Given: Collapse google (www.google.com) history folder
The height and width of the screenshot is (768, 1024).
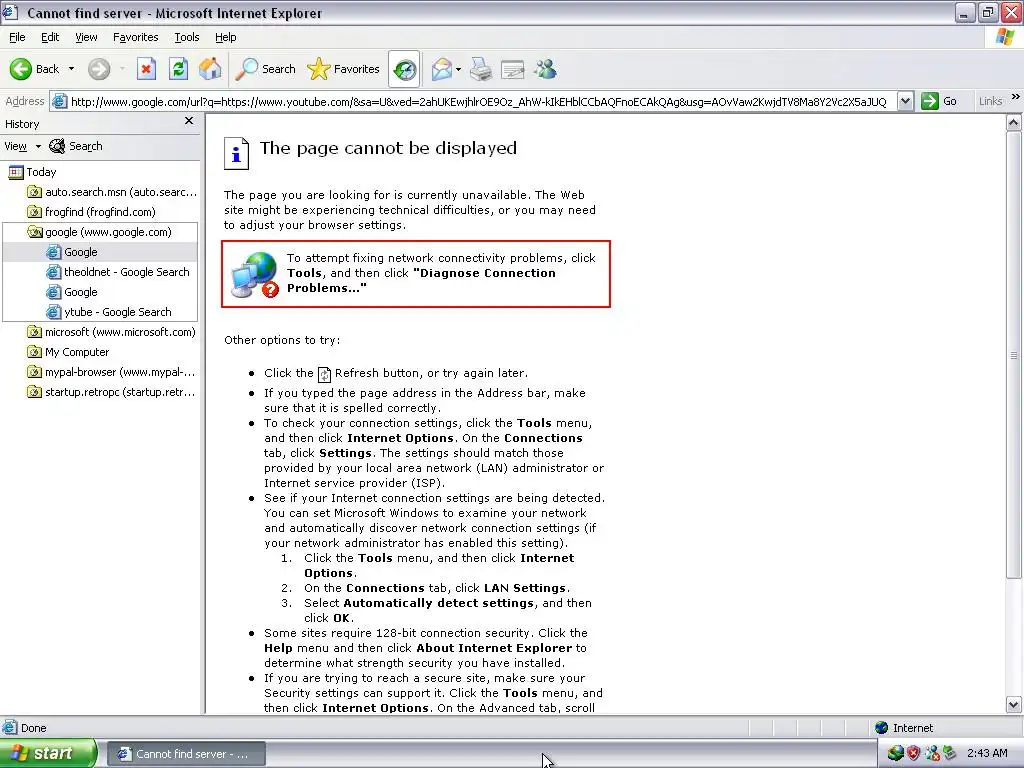Looking at the screenshot, I should tap(100, 232).
